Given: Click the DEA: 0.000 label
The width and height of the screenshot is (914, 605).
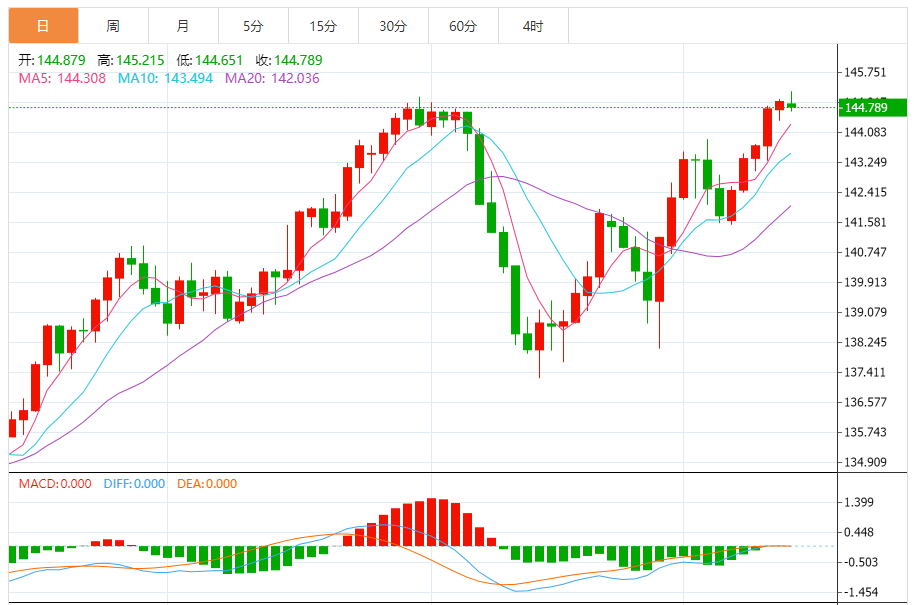Looking at the screenshot, I should [x=207, y=484].
